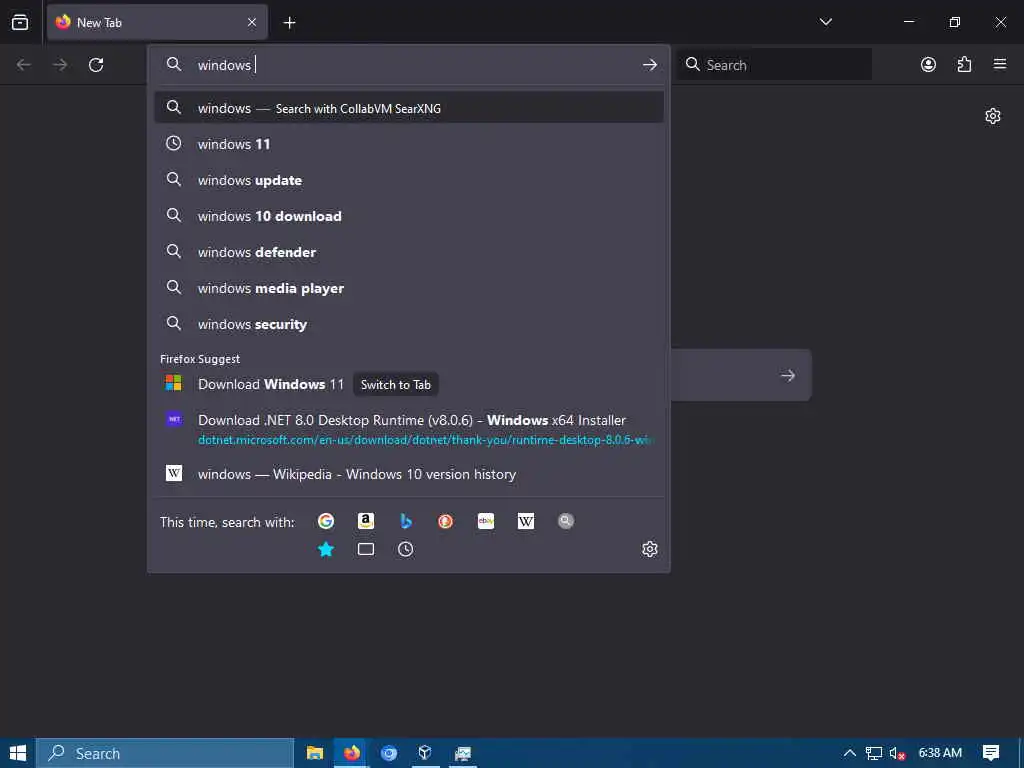Search history via clock icon
Viewport: 1024px width, 768px height.
[406, 549]
